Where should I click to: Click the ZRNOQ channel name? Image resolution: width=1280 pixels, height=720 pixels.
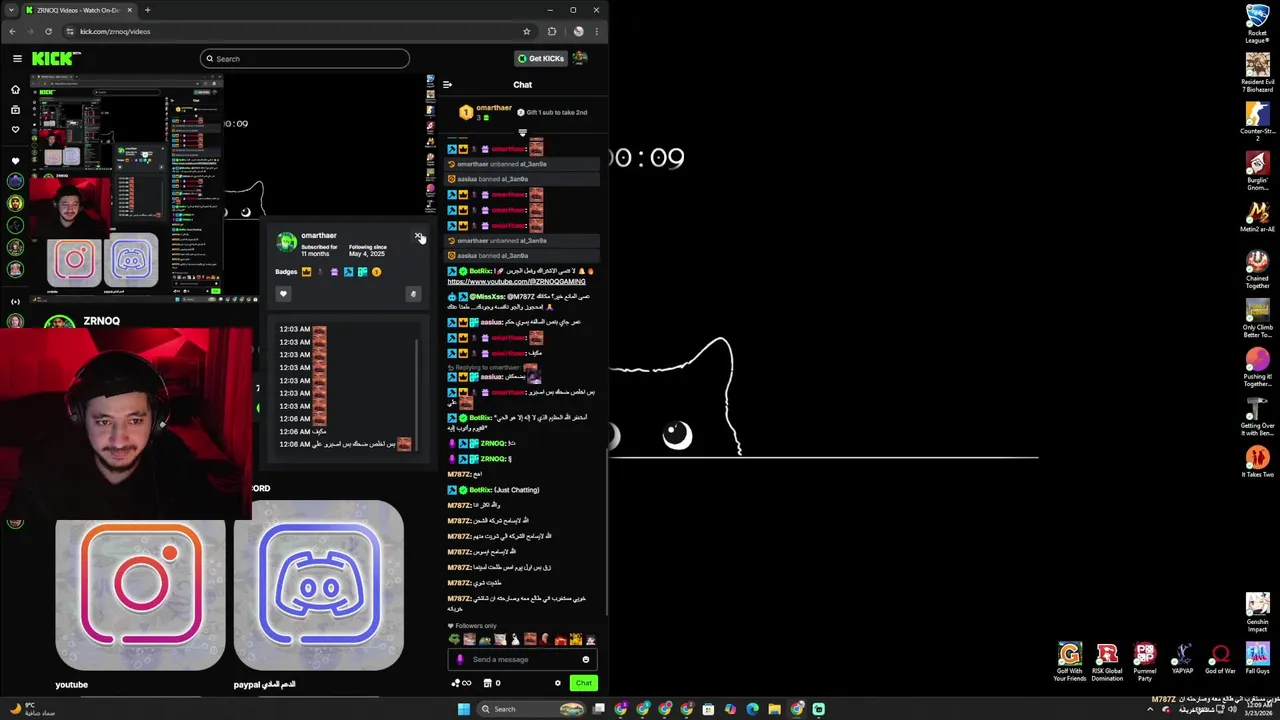click(101, 321)
